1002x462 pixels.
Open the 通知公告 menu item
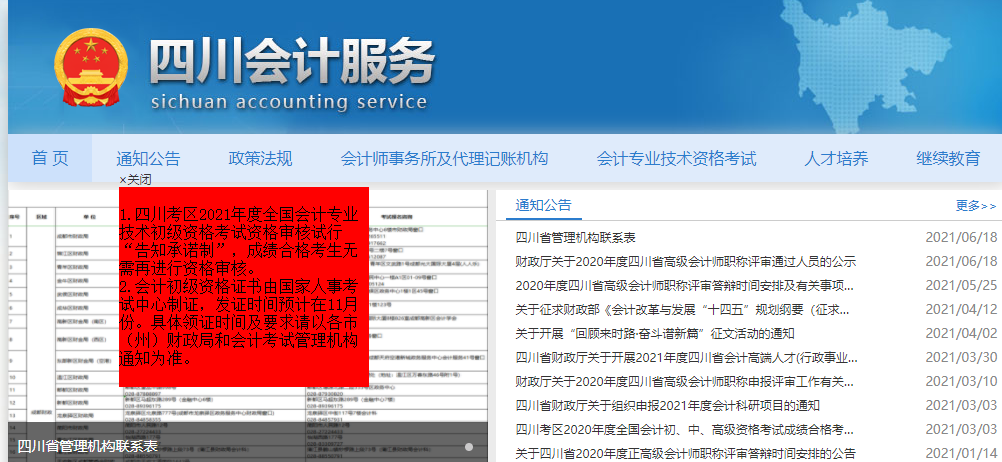point(148,158)
